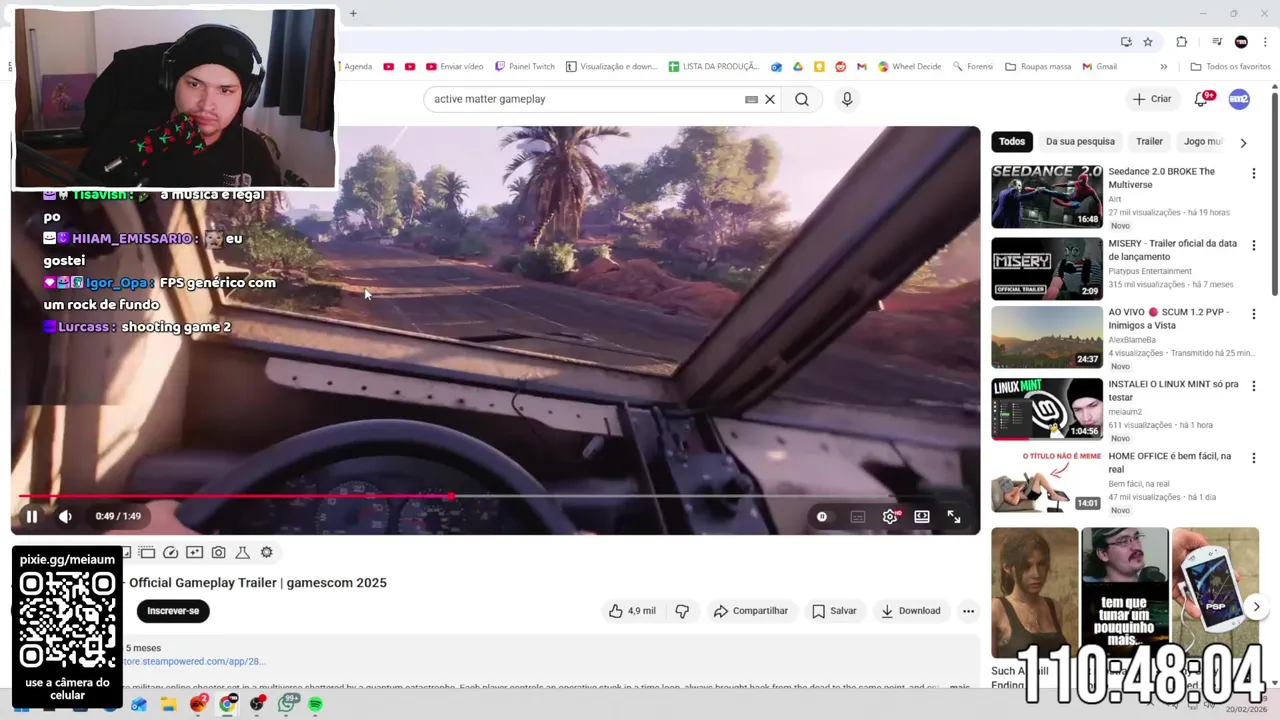Viewport: 1280px width, 720px height.
Task: Open options menu for SCUM 1.2 PVP video
Action: [1253, 314]
